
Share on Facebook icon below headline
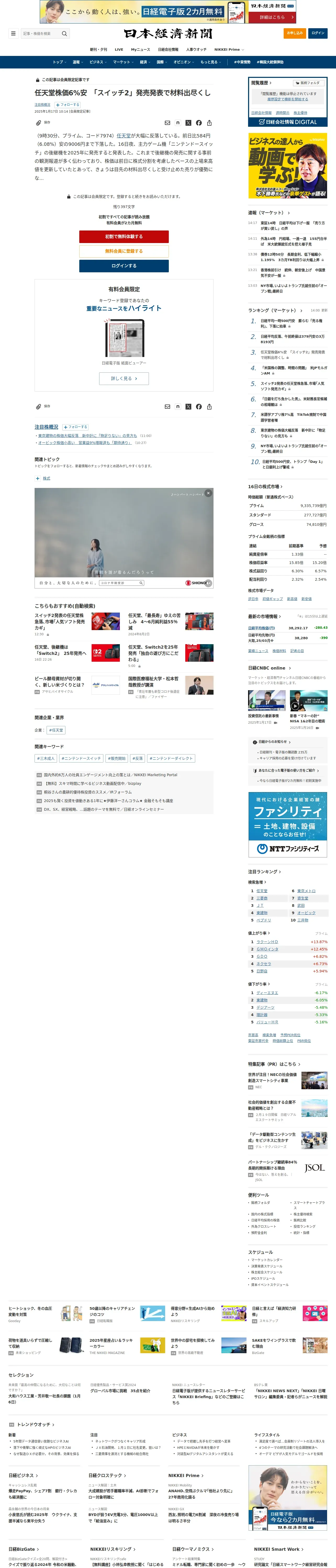[x=199, y=123]
